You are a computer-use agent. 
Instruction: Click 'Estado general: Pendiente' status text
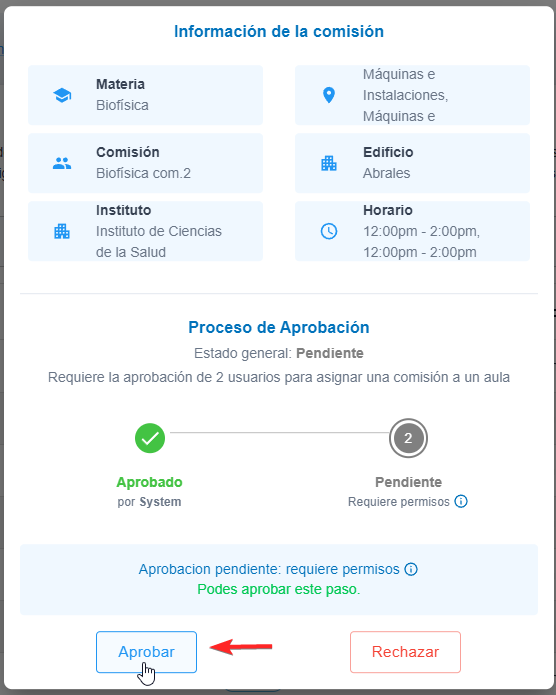coord(279,353)
